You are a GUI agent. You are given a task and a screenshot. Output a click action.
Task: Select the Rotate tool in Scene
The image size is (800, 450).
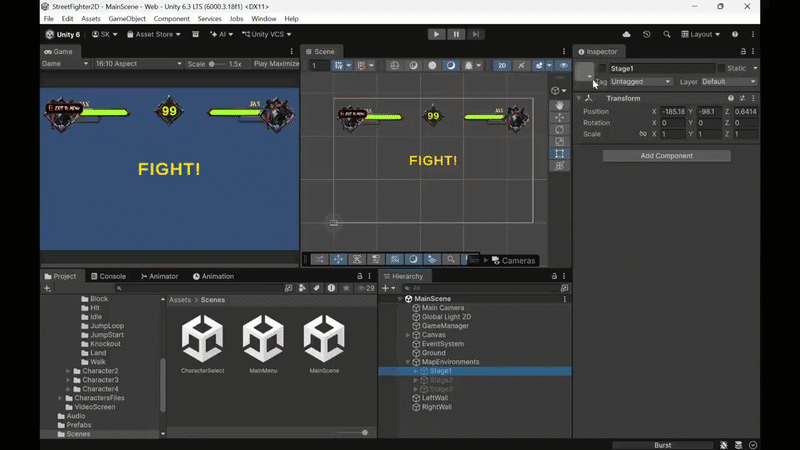pyautogui.click(x=560, y=130)
